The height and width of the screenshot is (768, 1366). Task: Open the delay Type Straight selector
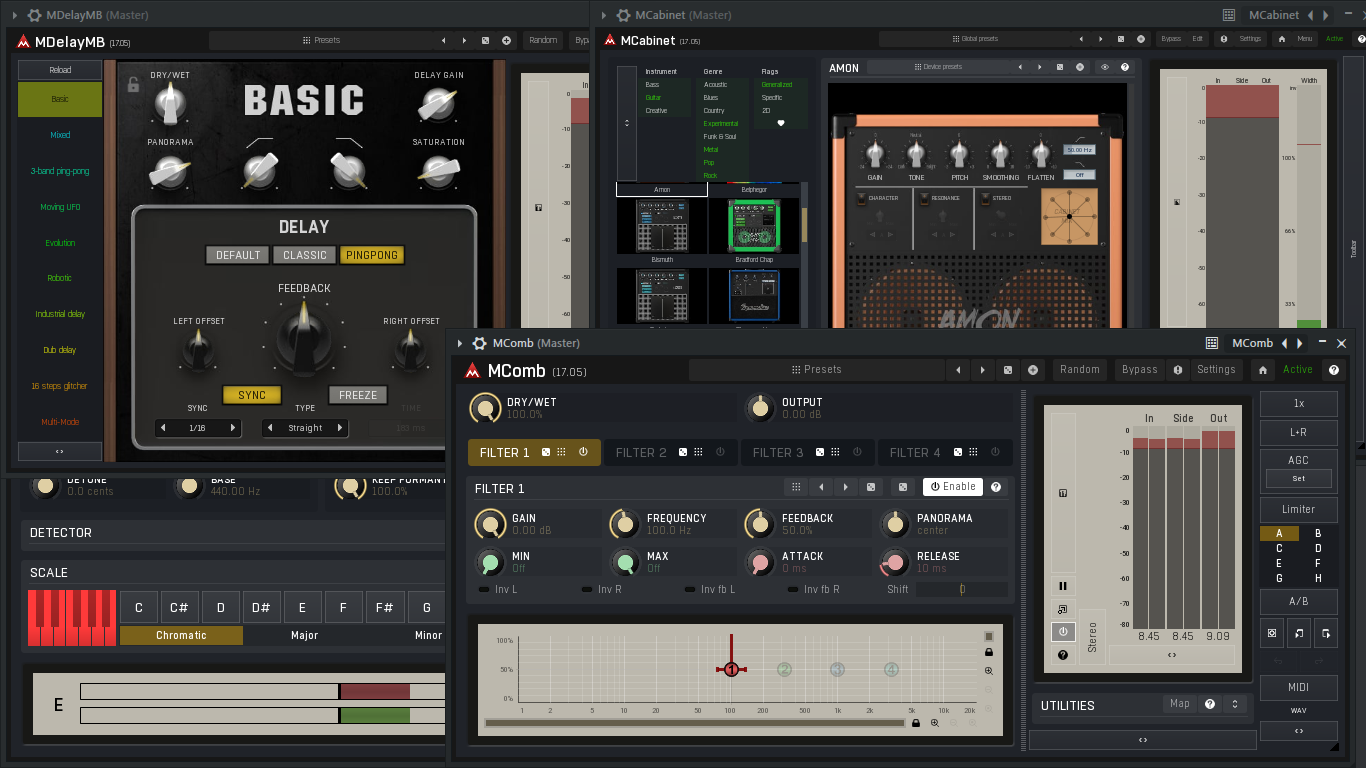coord(305,428)
